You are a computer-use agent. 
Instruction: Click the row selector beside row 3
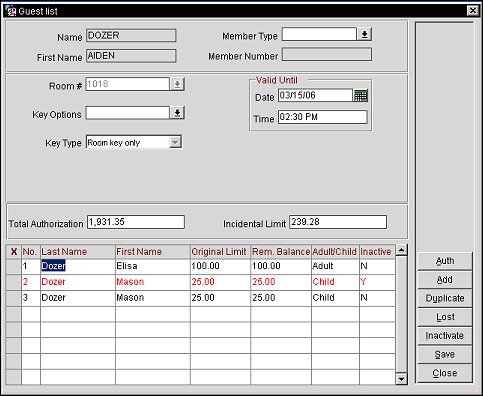[x=14, y=298]
